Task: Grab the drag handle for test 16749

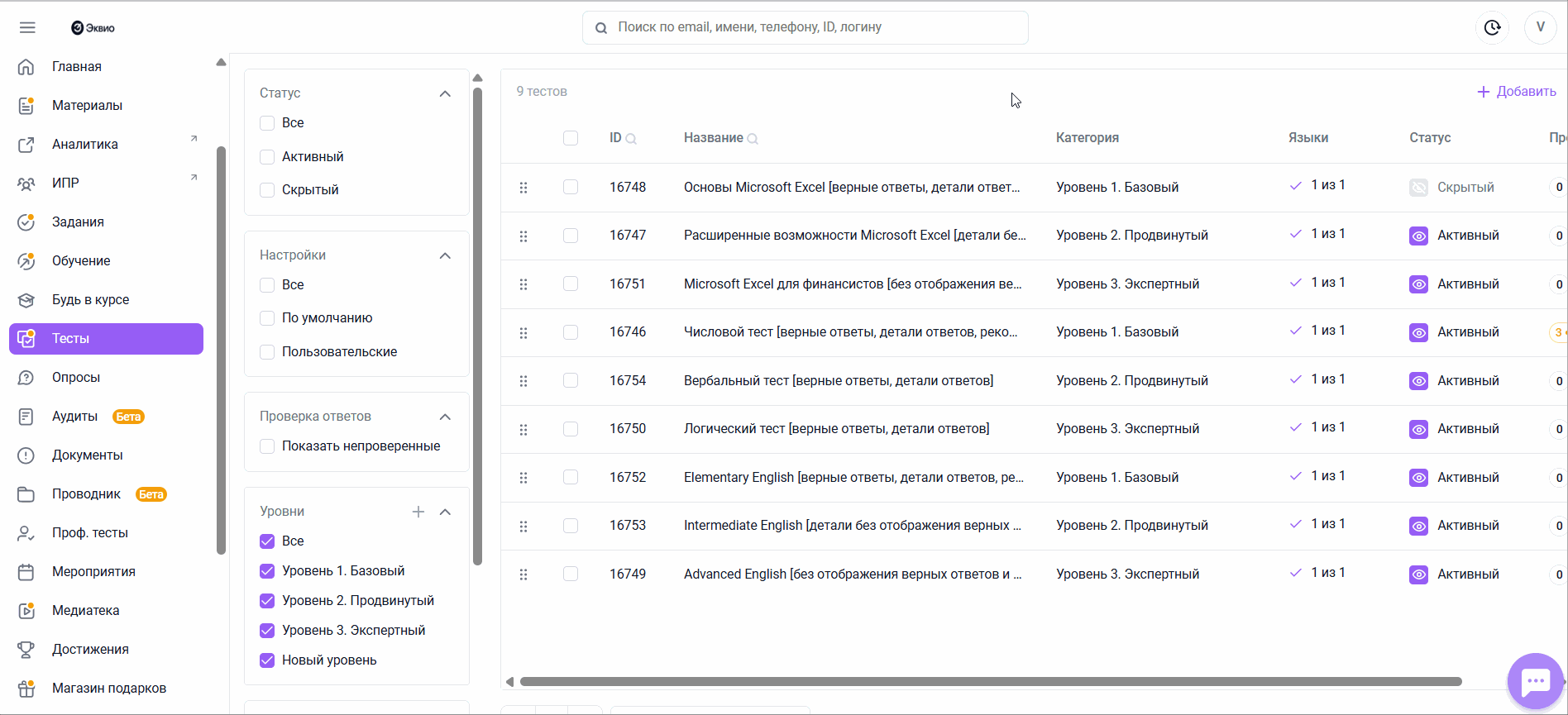Action: 523,574
